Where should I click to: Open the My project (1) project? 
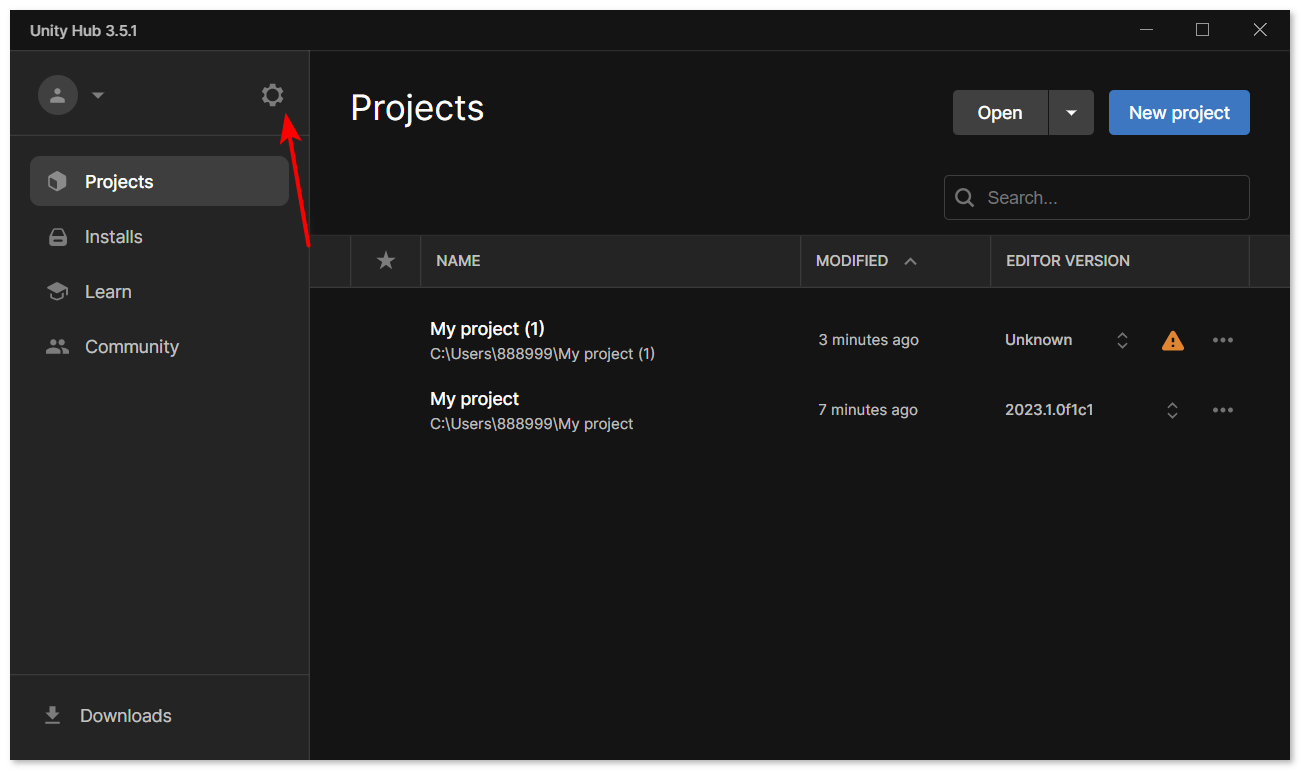click(x=487, y=329)
